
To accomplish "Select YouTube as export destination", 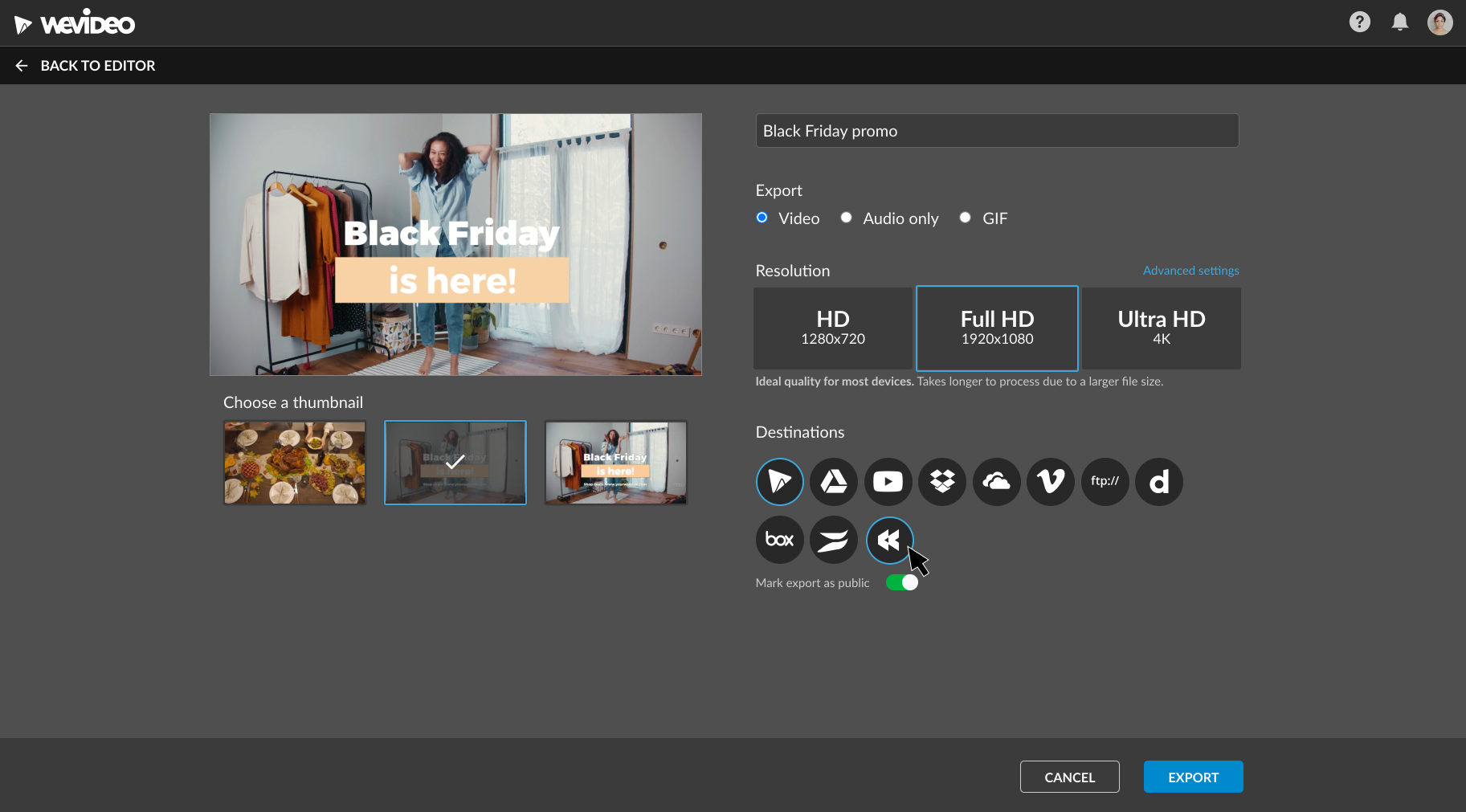I will (x=888, y=481).
